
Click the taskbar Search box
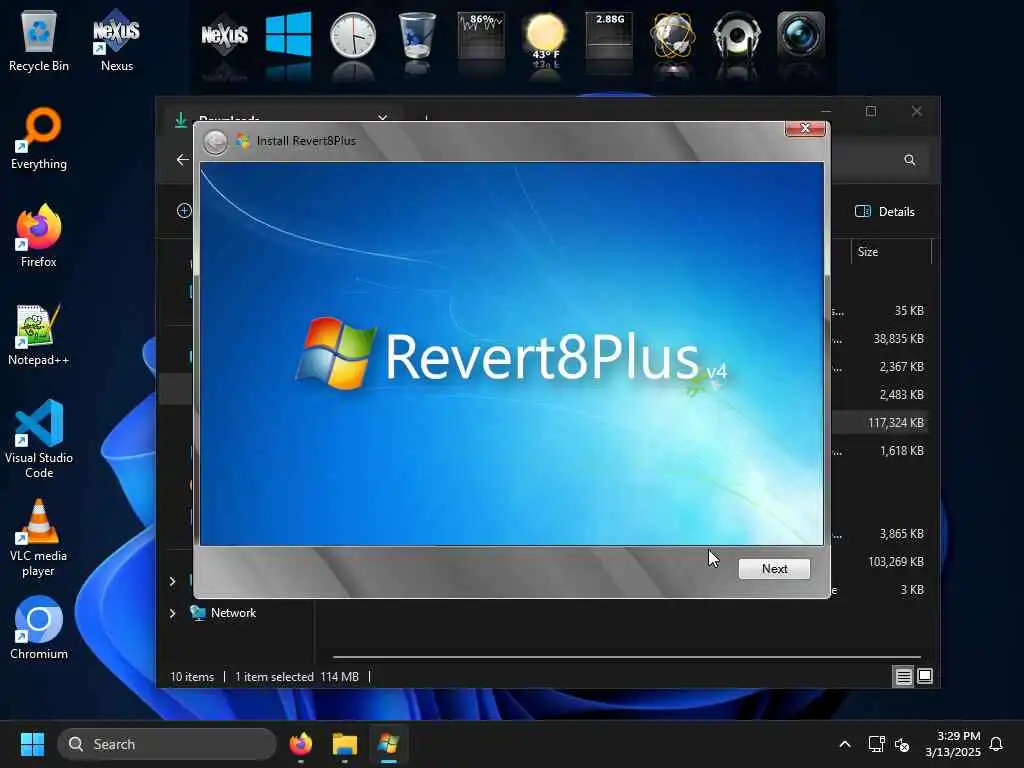[x=167, y=744]
